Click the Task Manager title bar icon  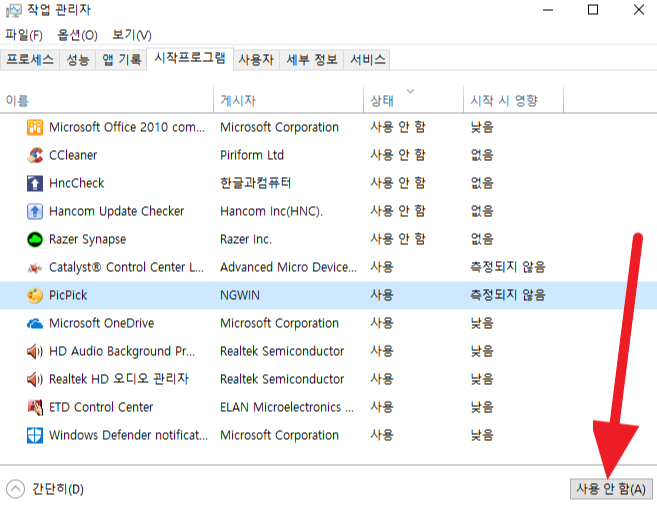point(13,10)
